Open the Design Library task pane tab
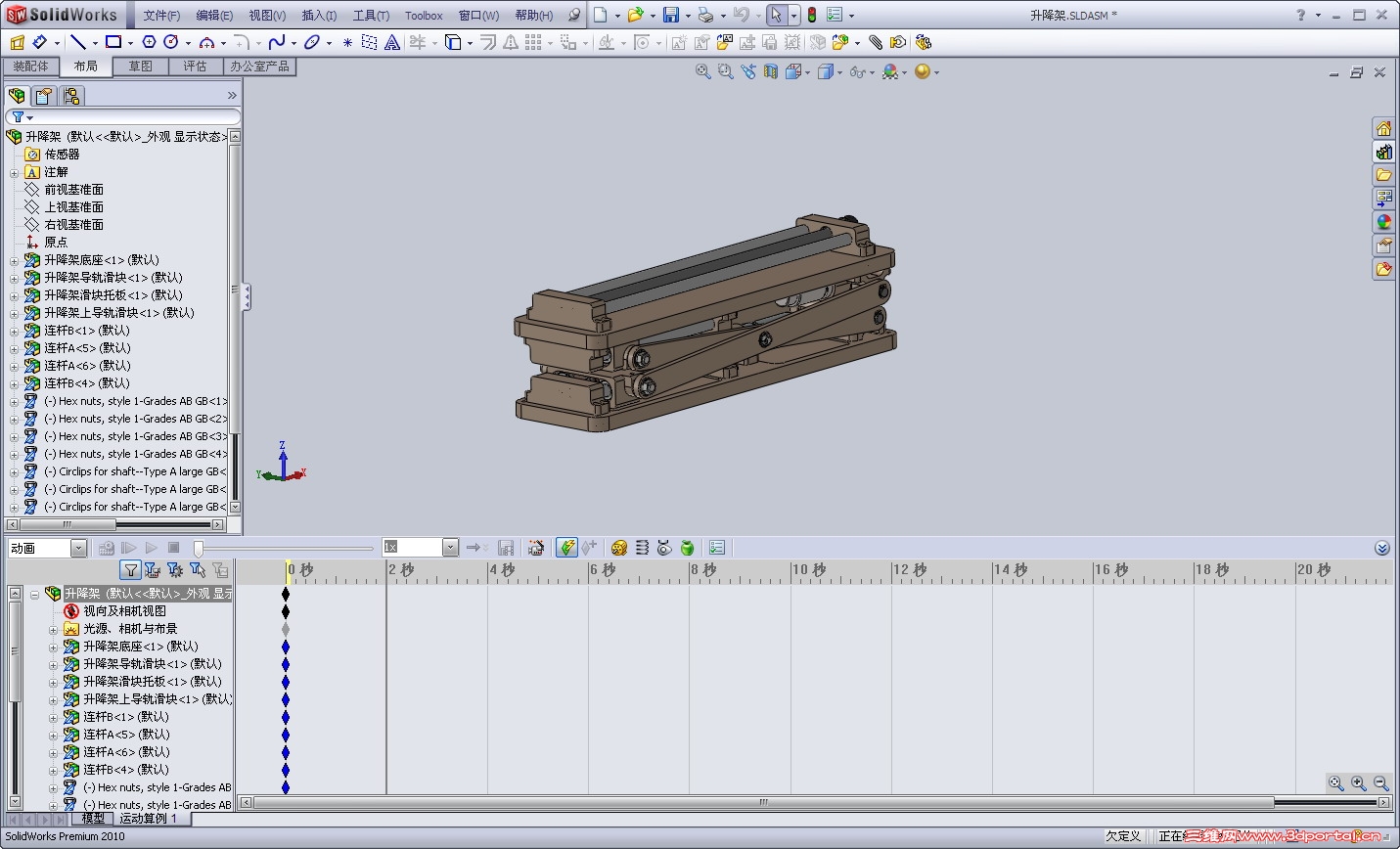This screenshot has width=1400, height=849. coord(1383,152)
